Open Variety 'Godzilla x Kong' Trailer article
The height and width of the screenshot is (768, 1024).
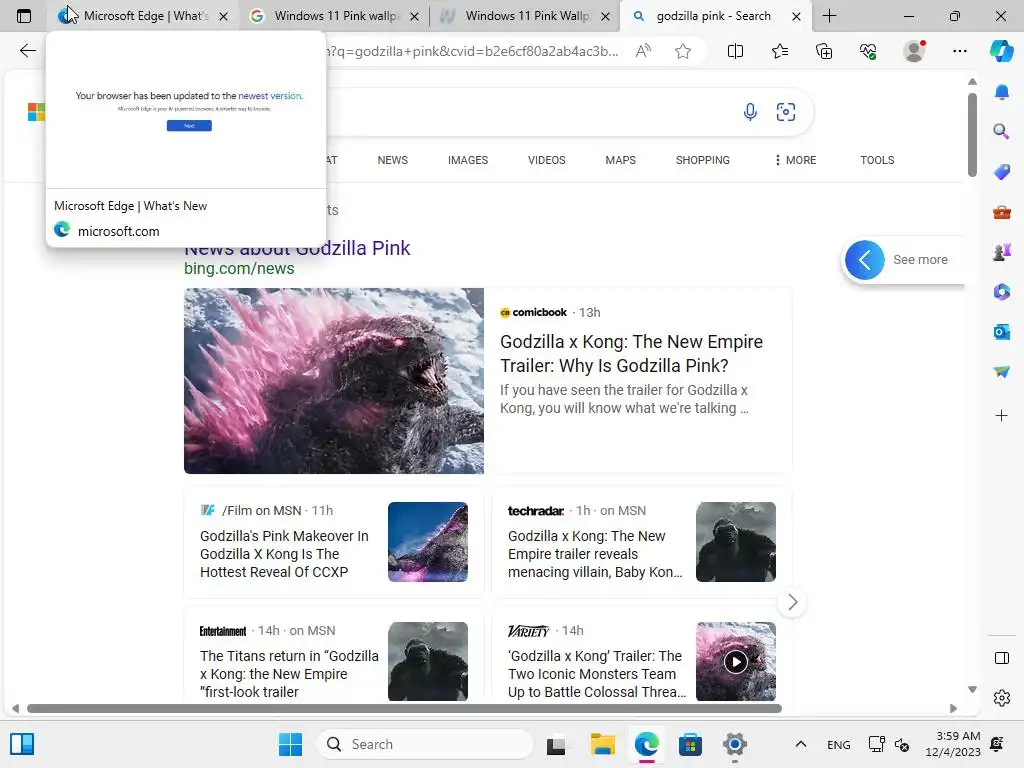[x=597, y=673]
